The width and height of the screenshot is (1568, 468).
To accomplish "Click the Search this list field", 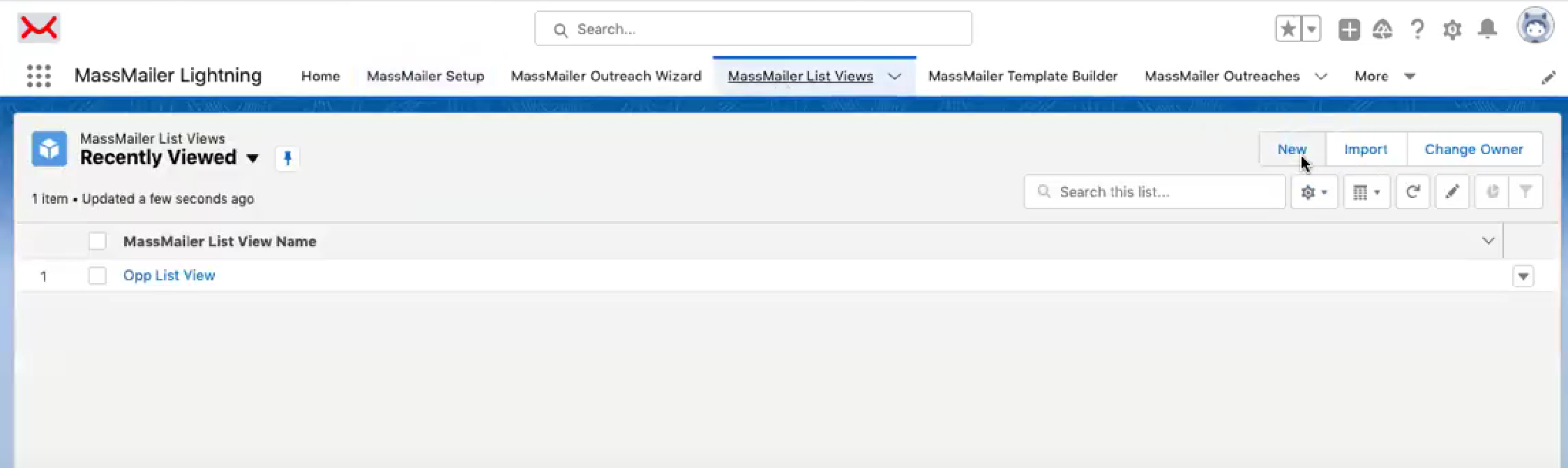I will tap(1154, 192).
